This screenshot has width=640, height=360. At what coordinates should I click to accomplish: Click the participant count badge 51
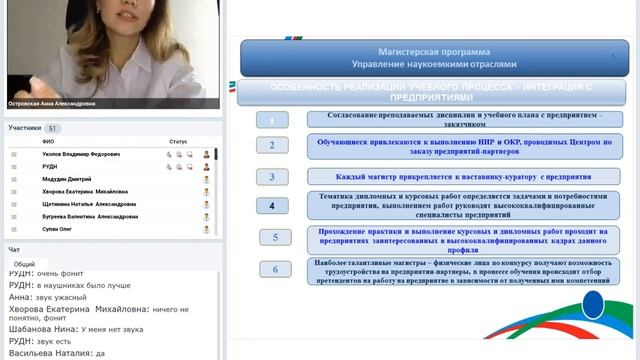(x=52, y=129)
